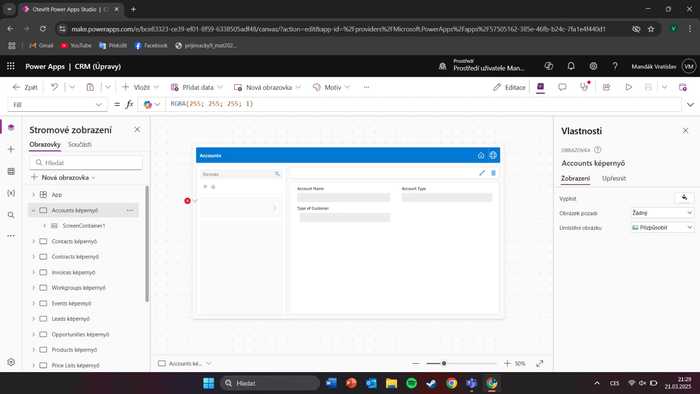
Task: Click the undo arrow in toolbar
Action: [x=54, y=87]
